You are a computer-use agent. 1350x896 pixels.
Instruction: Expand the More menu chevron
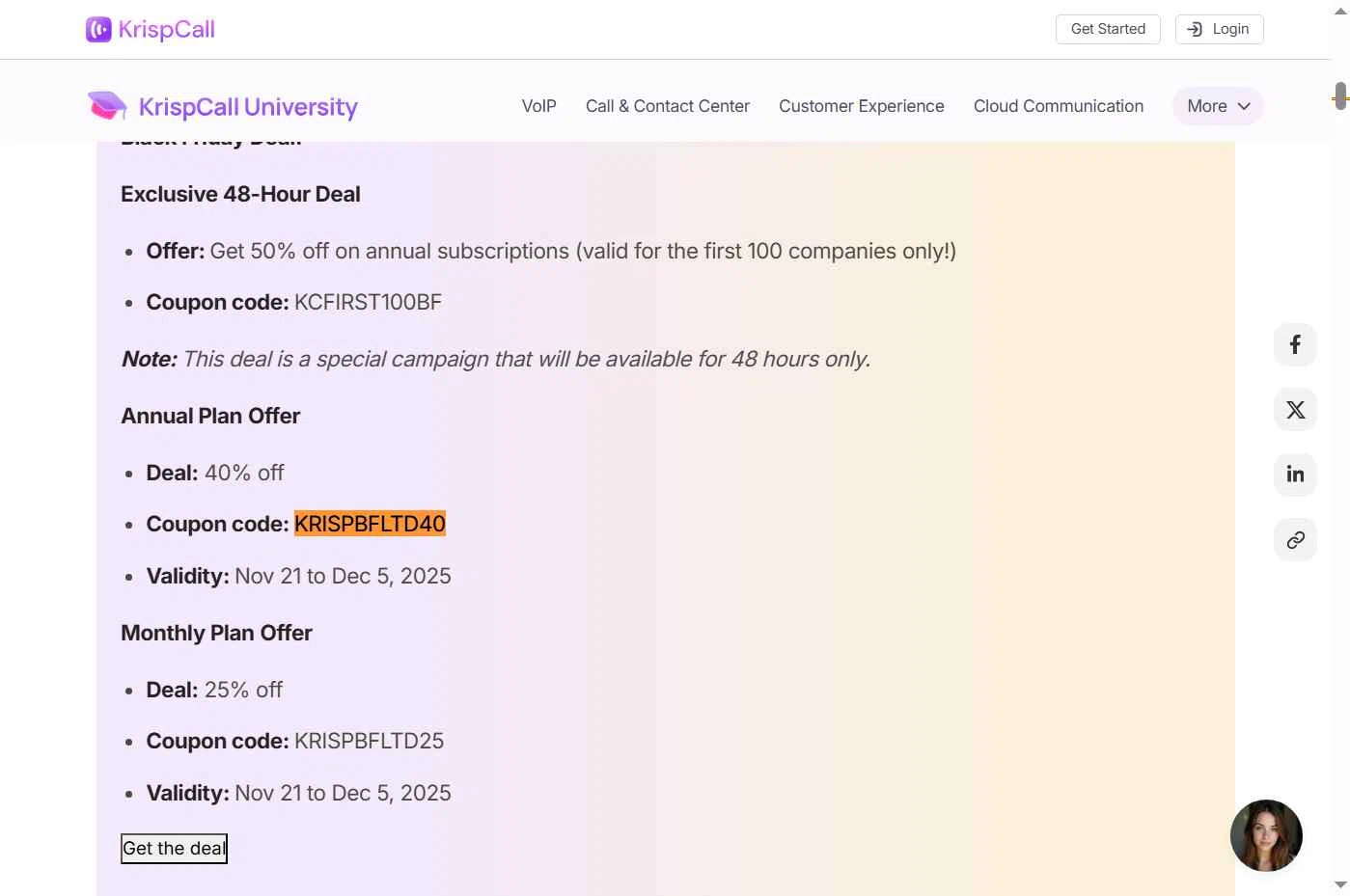coord(1244,106)
